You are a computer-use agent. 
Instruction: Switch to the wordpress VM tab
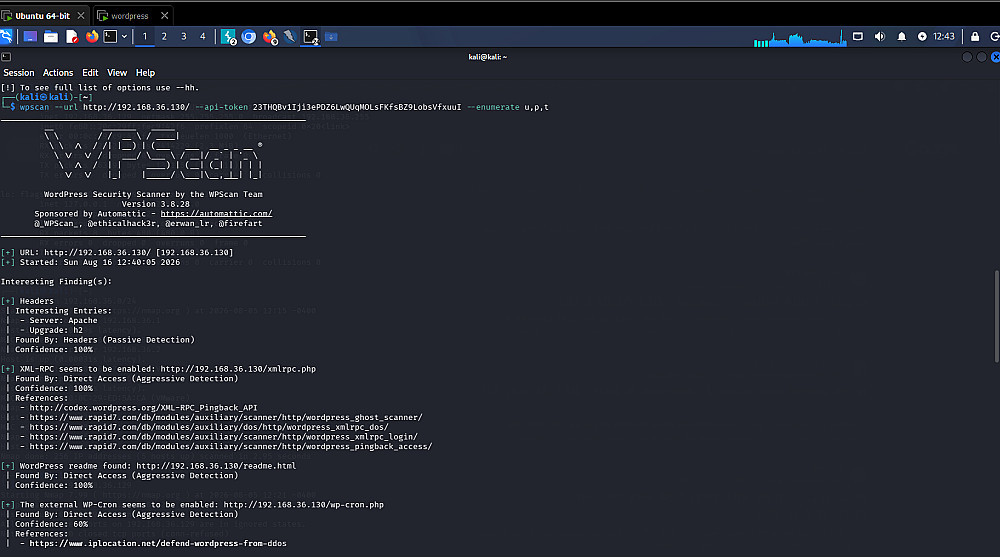coord(129,15)
